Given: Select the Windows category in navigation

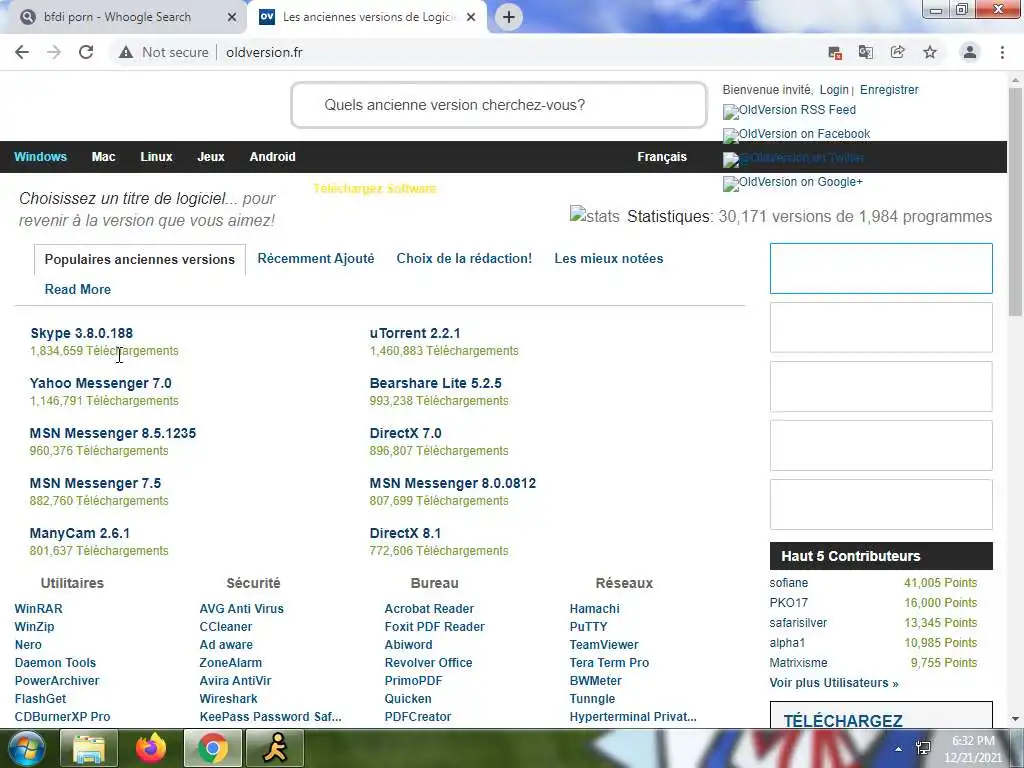Looking at the screenshot, I should coord(40,157).
